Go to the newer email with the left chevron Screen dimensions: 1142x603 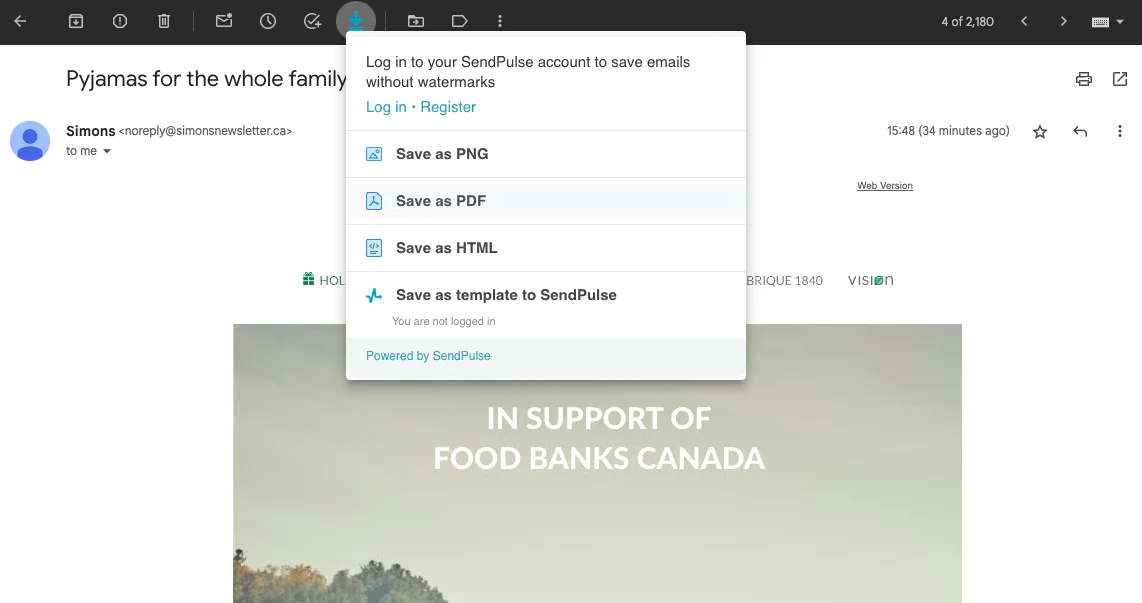pyautogui.click(x=1023, y=20)
